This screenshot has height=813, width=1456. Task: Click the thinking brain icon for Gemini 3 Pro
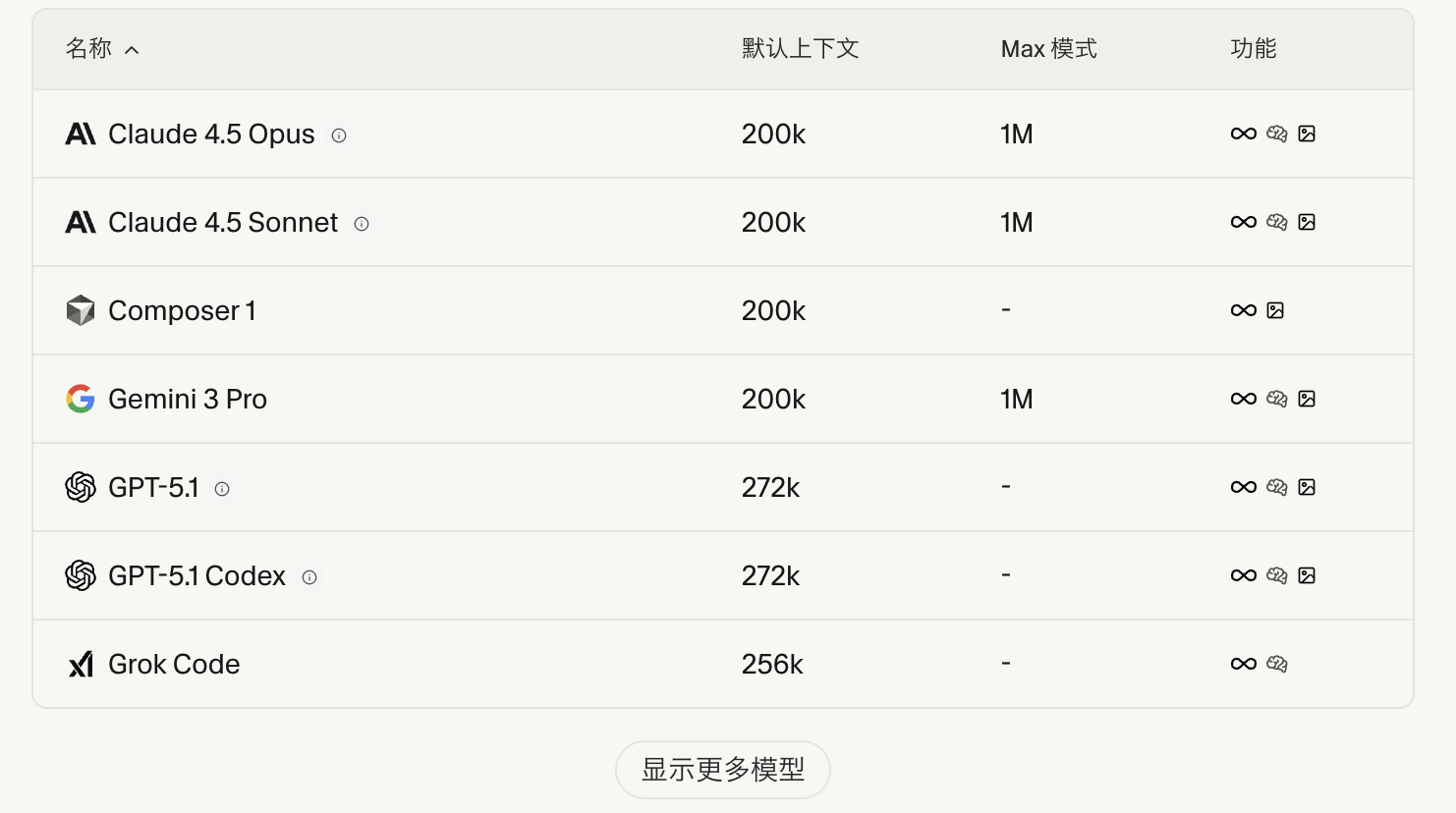click(x=1276, y=399)
